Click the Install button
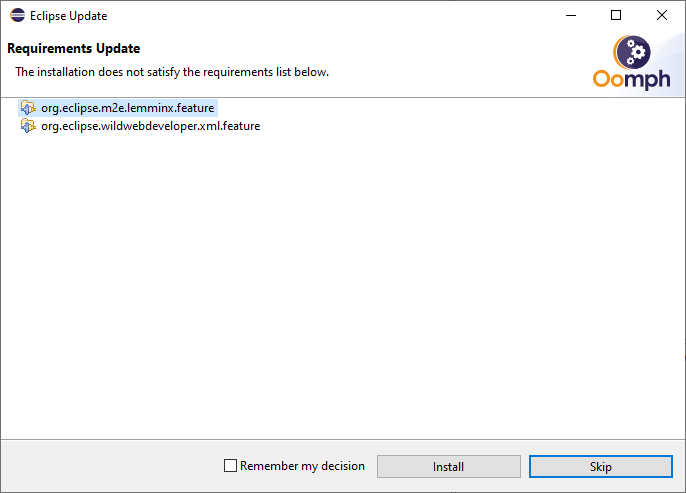The height and width of the screenshot is (493, 686). 448,467
